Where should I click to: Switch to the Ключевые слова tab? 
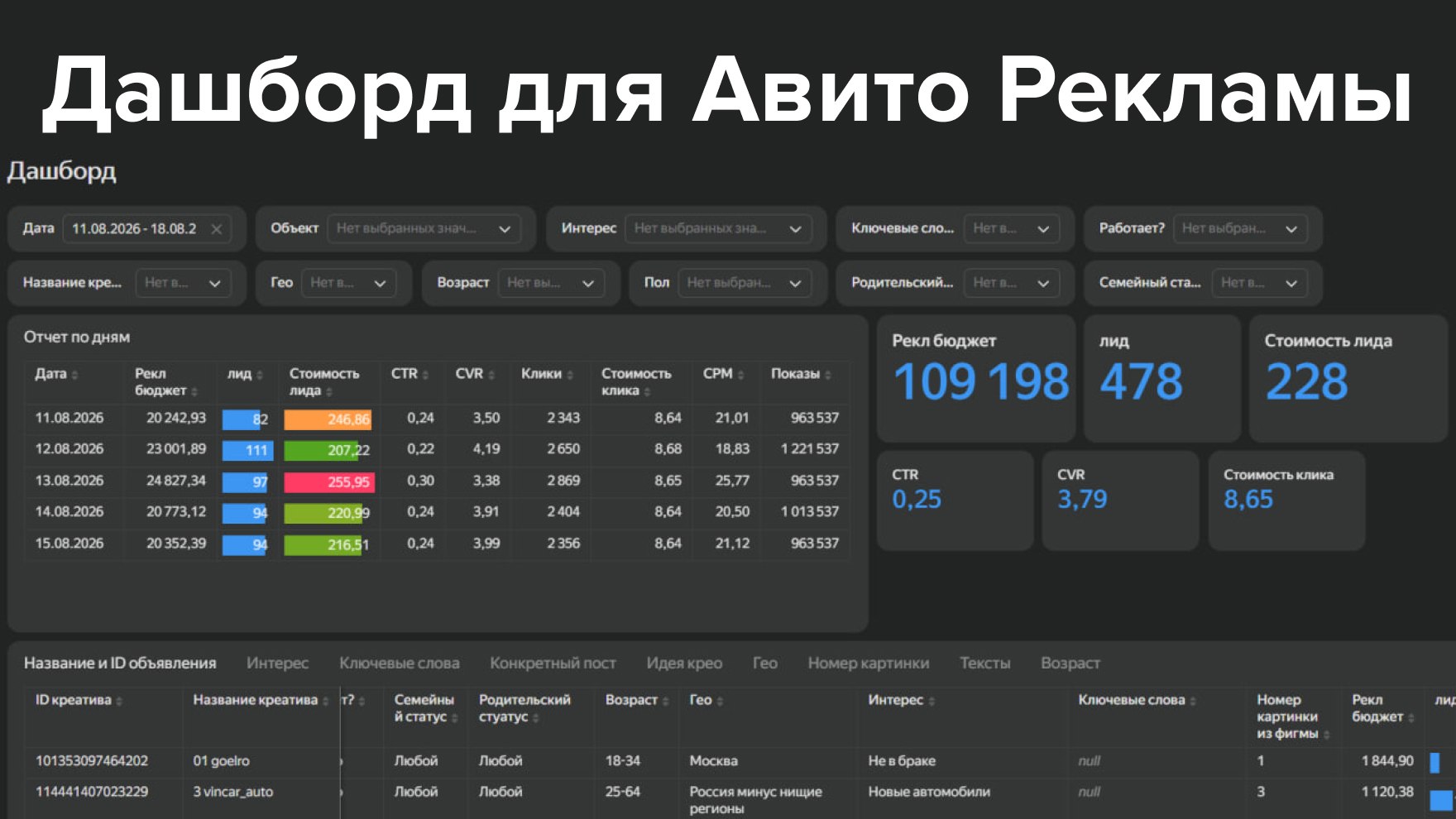(399, 663)
